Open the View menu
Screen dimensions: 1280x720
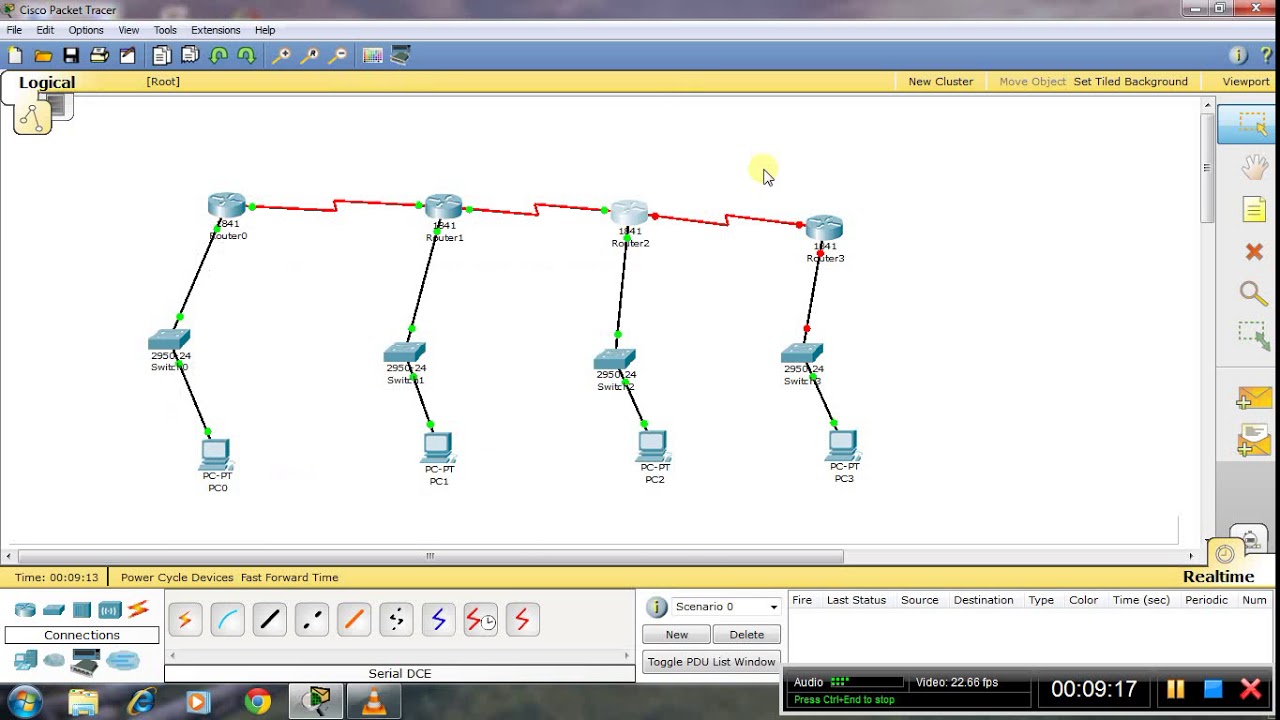pos(129,30)
